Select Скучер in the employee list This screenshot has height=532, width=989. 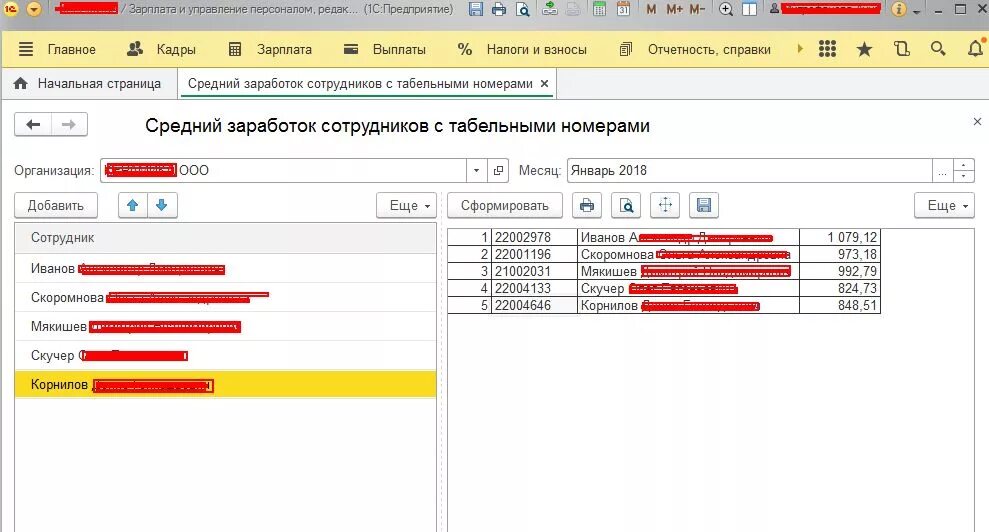225,355
